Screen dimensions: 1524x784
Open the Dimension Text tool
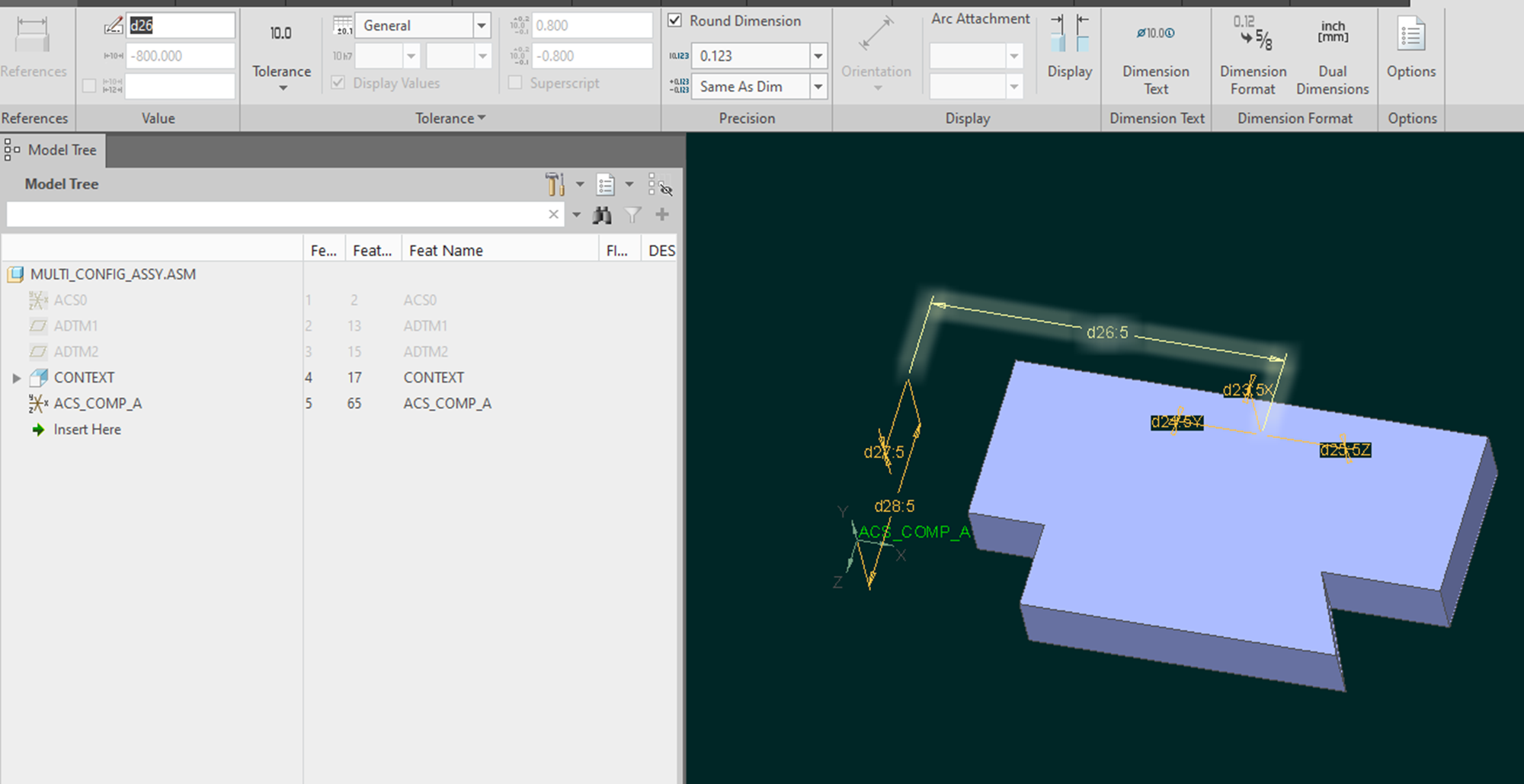(1156, 53)
